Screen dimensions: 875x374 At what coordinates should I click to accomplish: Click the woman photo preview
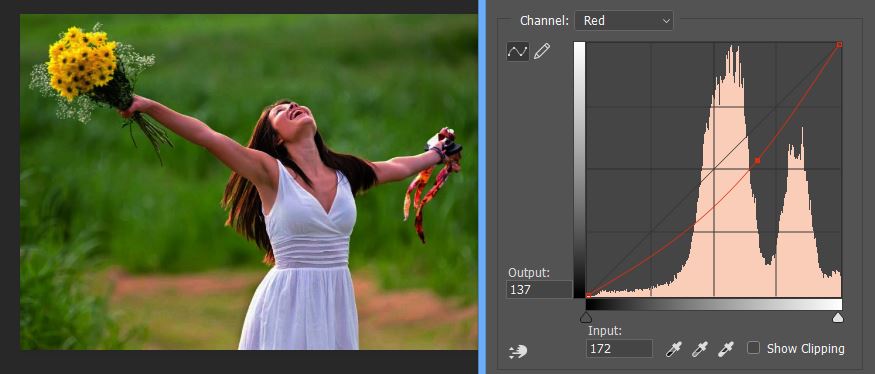[249, 182]
